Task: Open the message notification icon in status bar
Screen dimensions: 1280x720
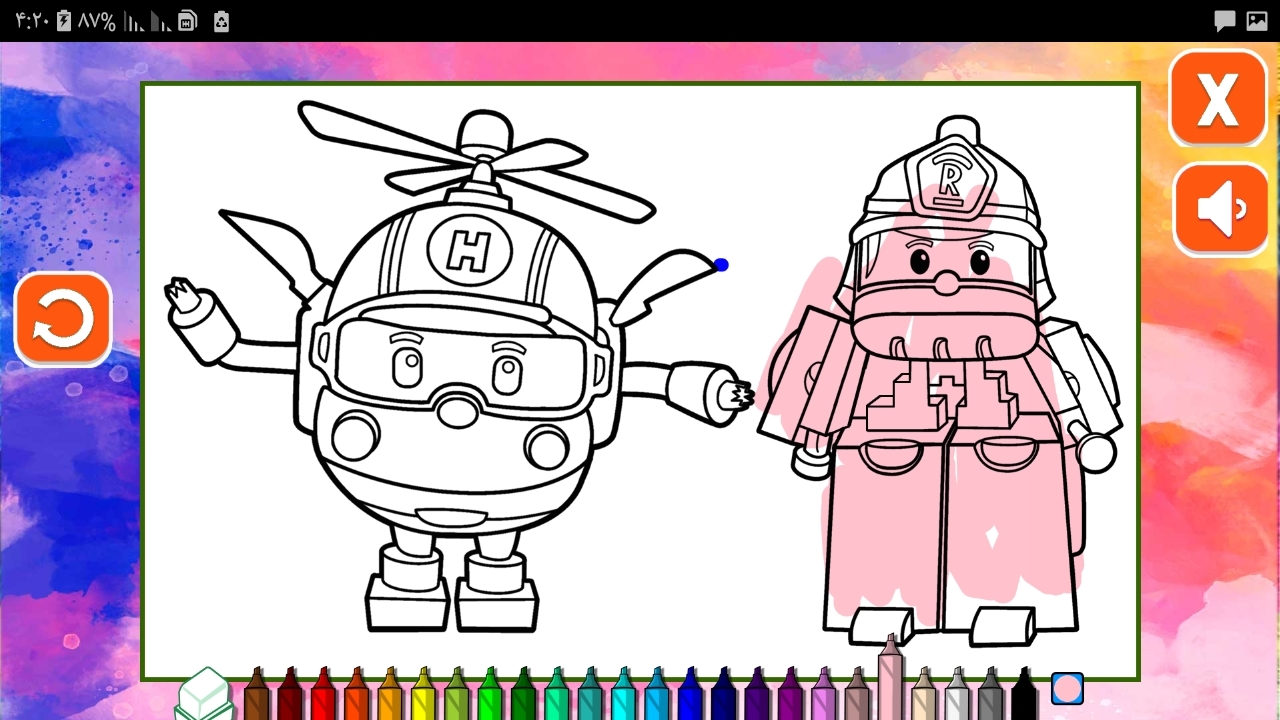Action: (1225, 21)
